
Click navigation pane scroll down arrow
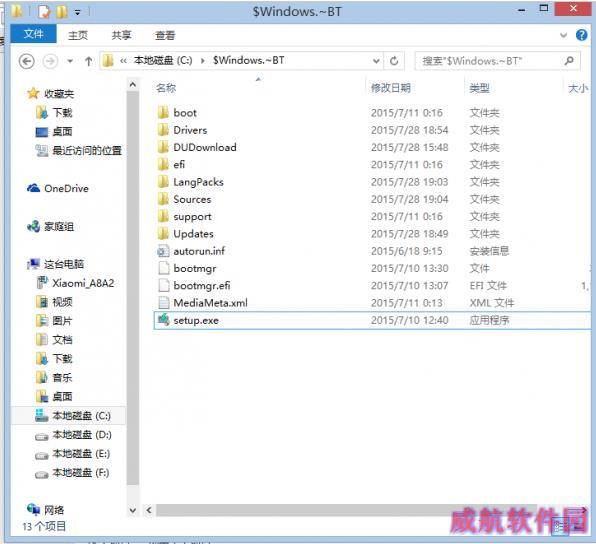133,510
